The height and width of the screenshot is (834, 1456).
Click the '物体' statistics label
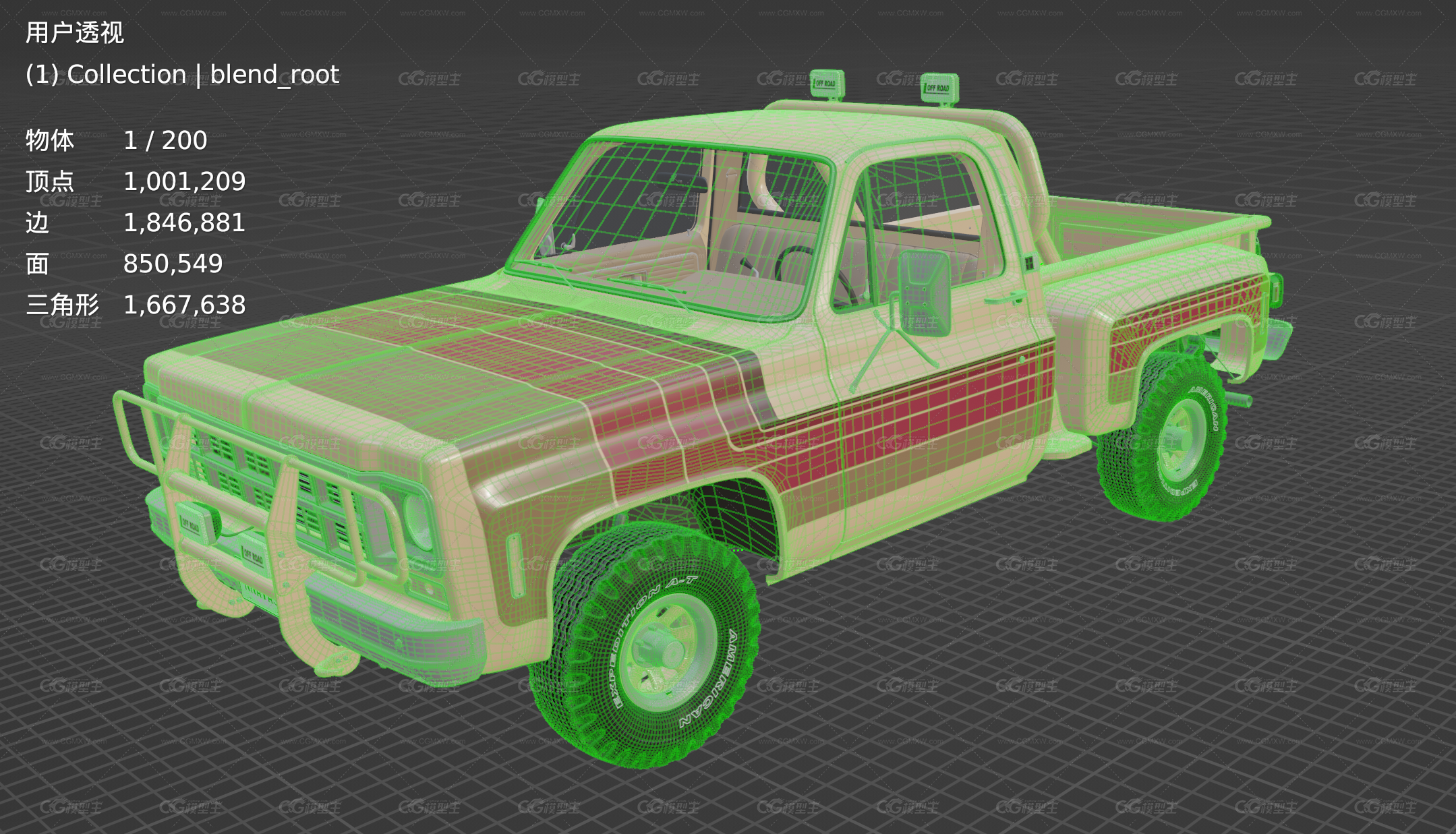pyautogui.click(x=50, y=140)
